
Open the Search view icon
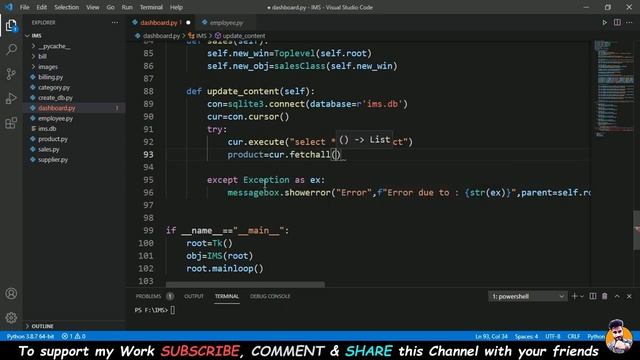point(11,49)
